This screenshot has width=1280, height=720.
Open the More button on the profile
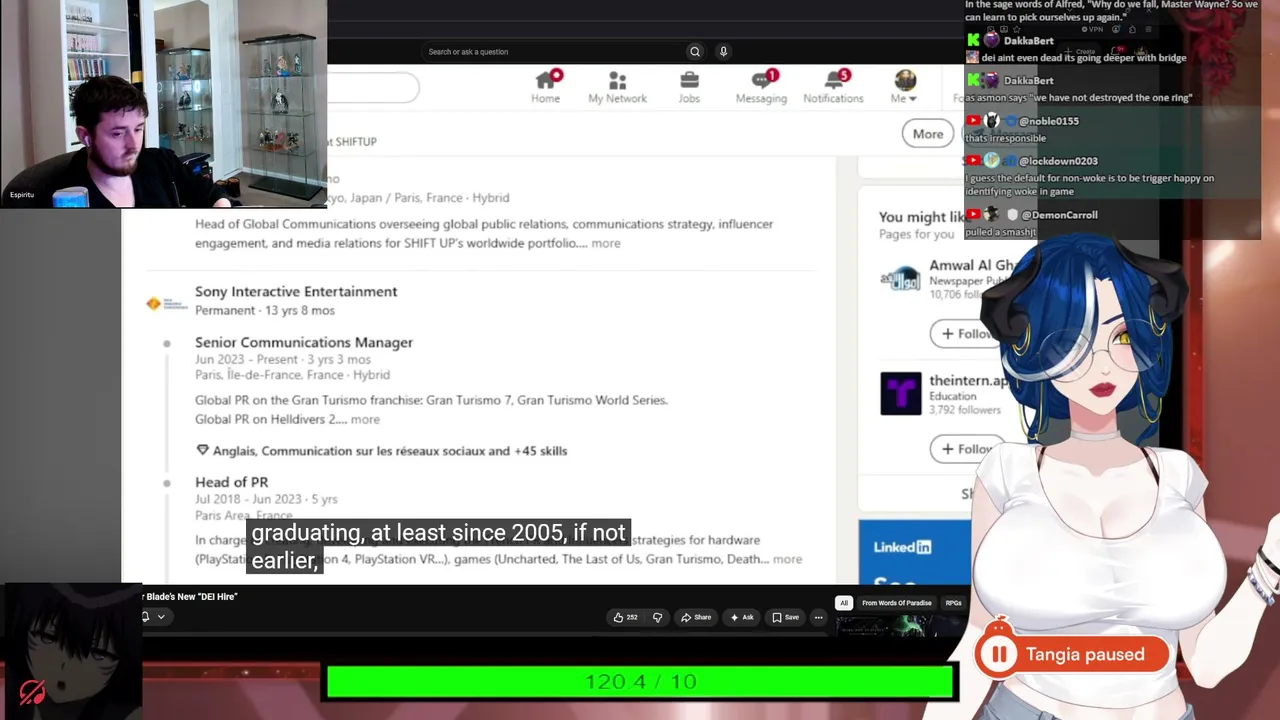928,134
